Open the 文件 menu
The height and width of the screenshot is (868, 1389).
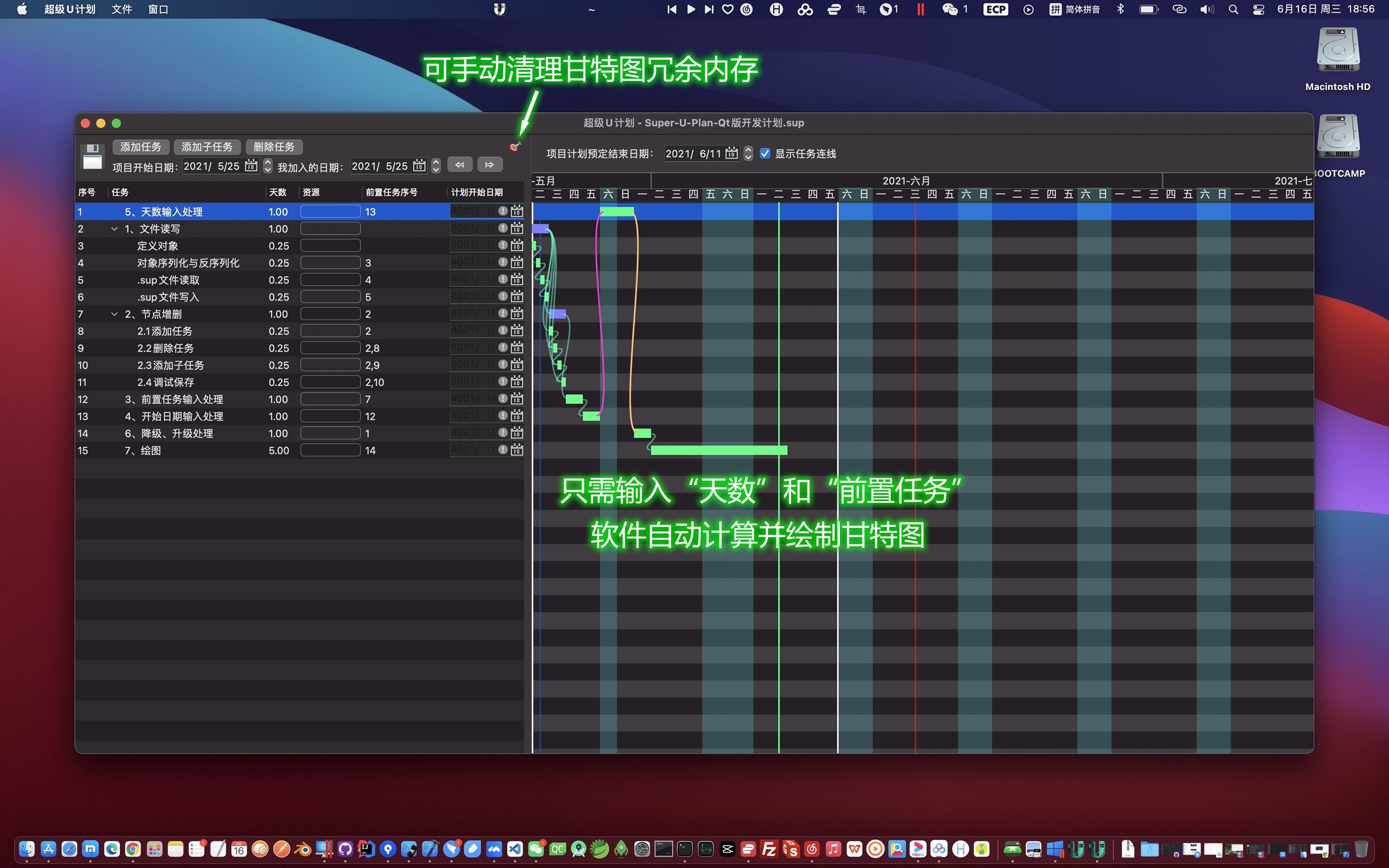point(121,9)
